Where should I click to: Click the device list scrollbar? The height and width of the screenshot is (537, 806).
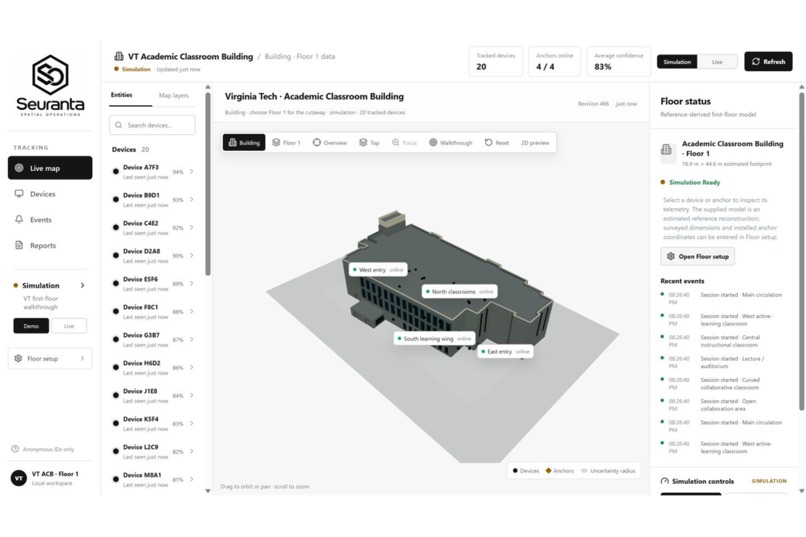coord(208,183)
